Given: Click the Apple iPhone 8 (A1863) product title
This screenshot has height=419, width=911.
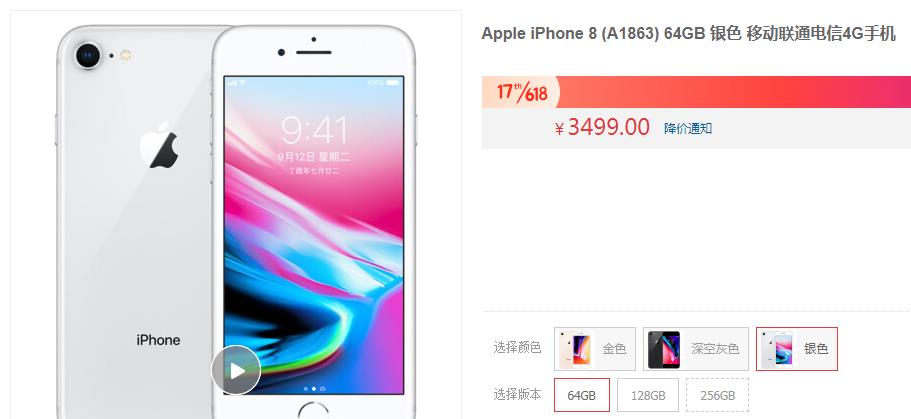Looking at the screenshot, I should click(x=688, y=34).
